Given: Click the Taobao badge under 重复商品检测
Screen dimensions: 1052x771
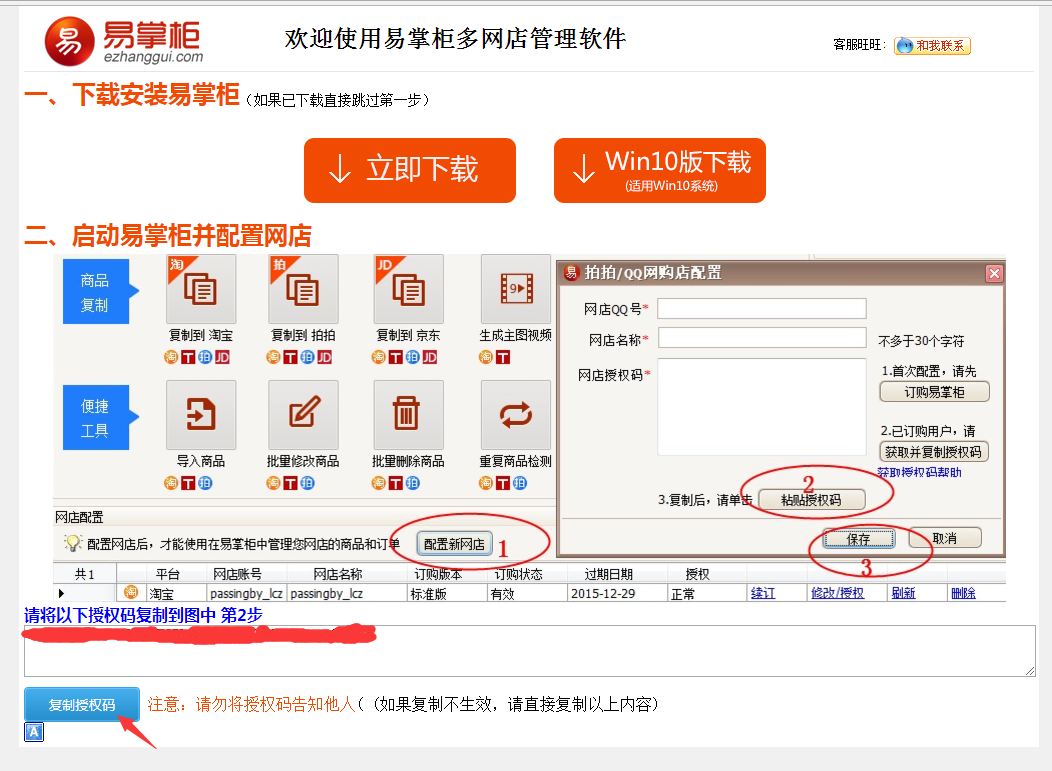Looking at the screenshot, I should point(486,482).
